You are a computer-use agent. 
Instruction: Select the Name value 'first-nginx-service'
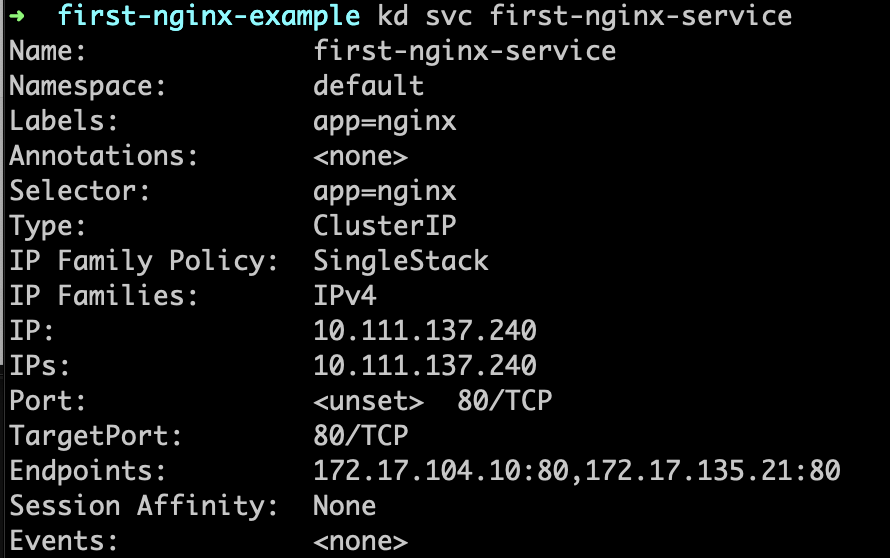click(x=464, y=51)
